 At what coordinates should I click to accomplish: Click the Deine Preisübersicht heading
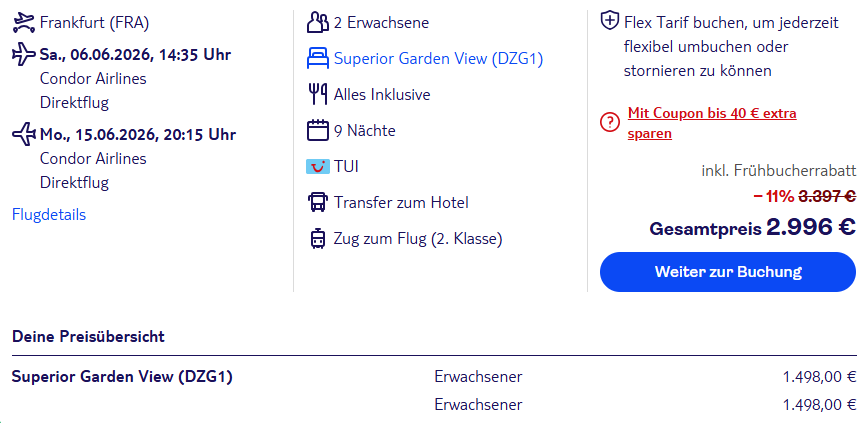pyautogui.click(x=88, y=336)
